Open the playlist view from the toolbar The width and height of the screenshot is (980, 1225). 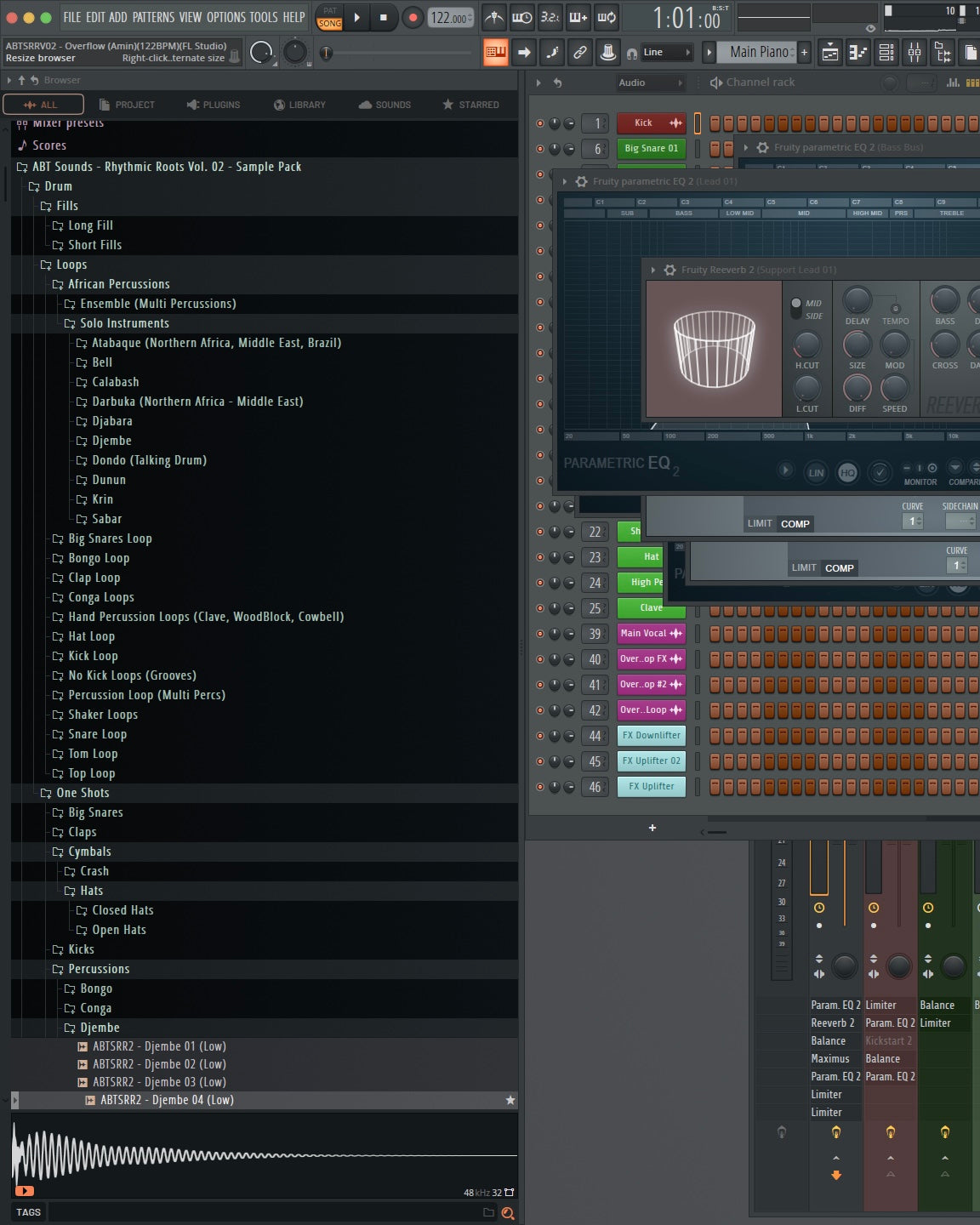tap(830, 53)
